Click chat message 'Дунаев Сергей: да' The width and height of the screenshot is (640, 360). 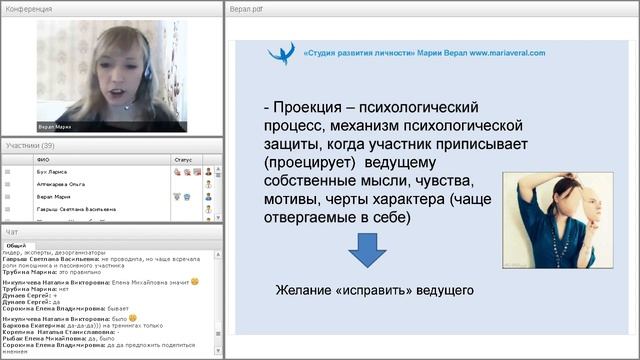point(31,302)
